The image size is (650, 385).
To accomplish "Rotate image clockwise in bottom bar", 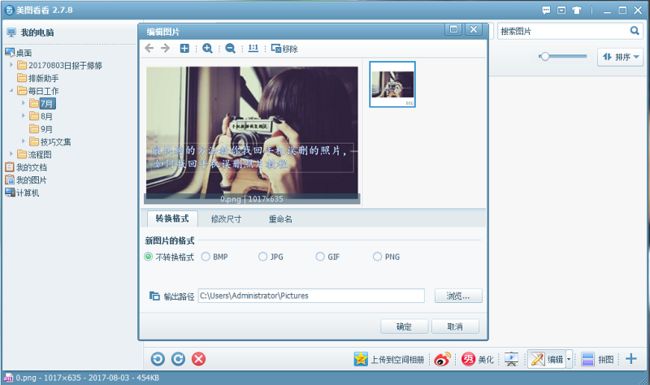I will coord(178,359).
